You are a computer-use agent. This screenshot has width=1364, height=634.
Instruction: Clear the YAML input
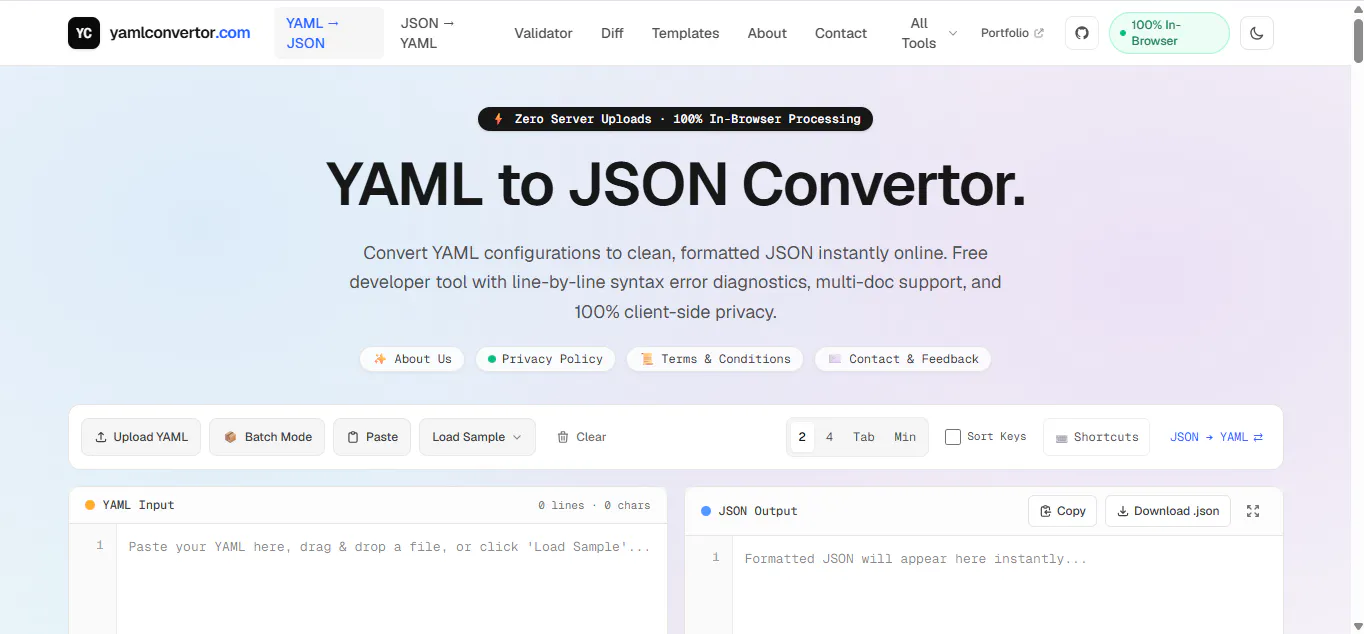click(581, 437)
